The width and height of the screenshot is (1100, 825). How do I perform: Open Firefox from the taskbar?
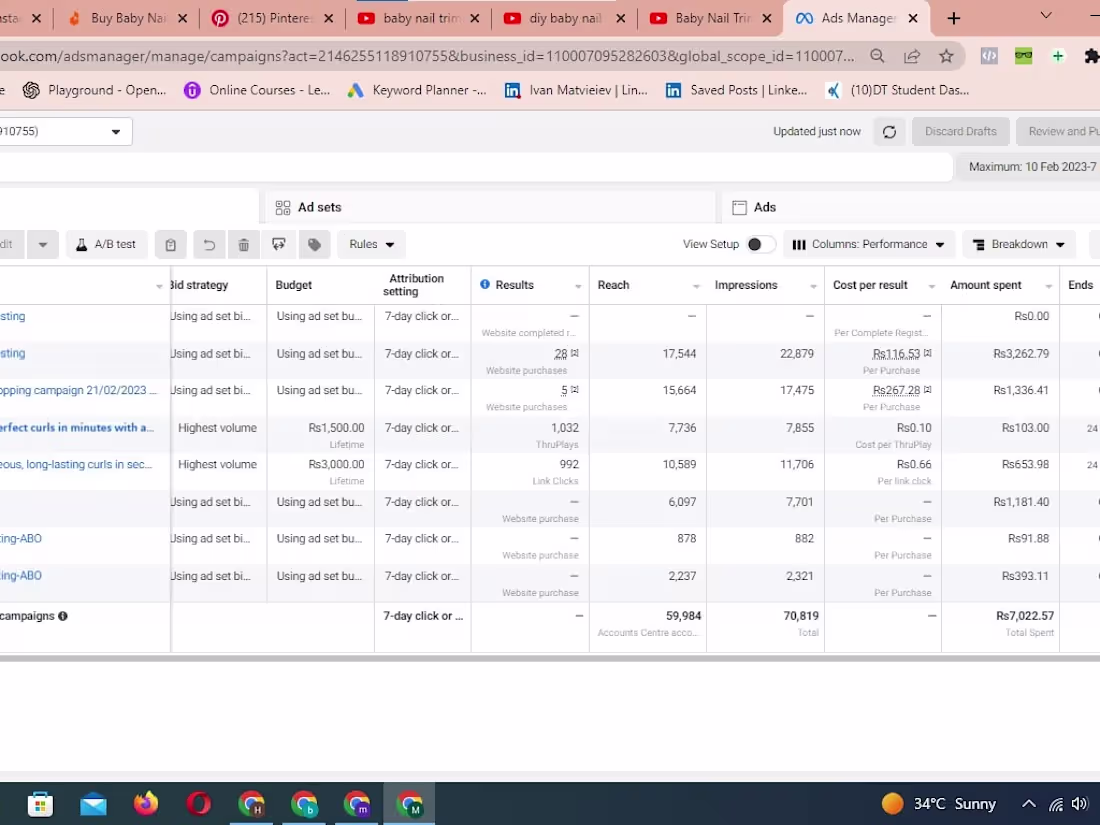[x=146, y=804]
